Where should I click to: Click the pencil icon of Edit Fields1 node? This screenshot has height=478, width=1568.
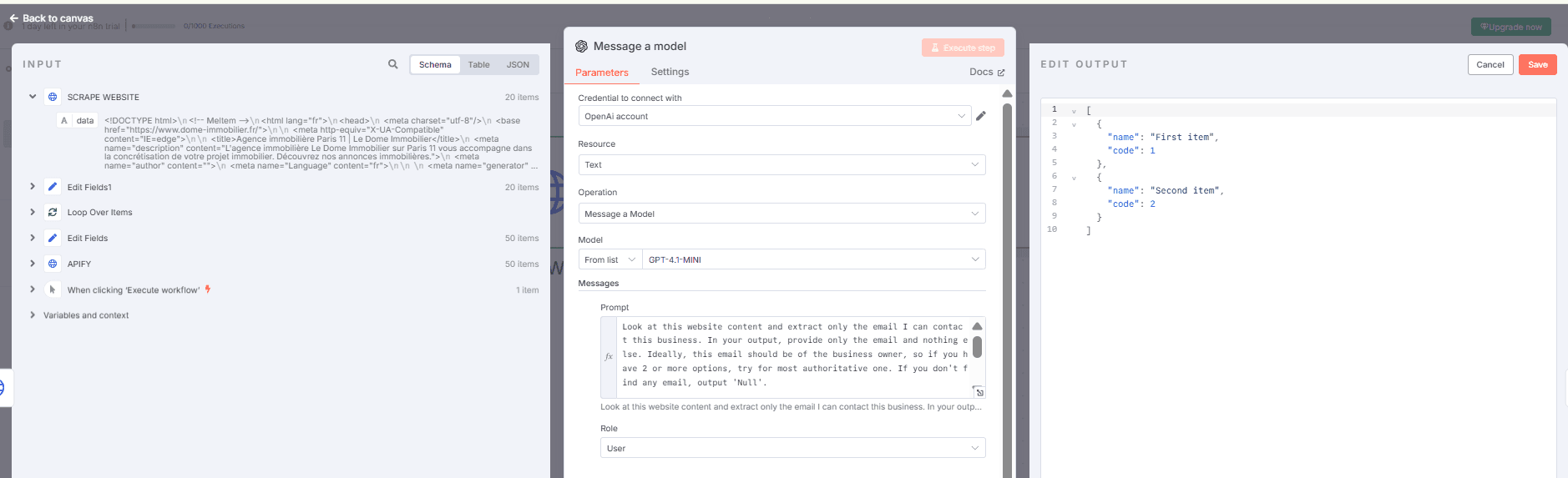point(53,187)
